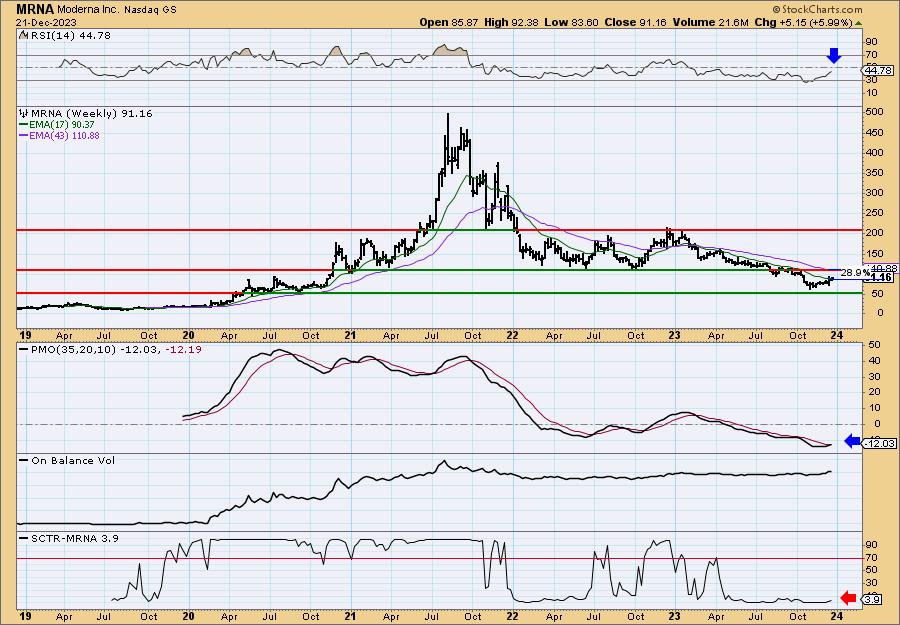The image size is (900, 625).
Task: Click the green up-triangle beside the change value
Action: [859, 23]
